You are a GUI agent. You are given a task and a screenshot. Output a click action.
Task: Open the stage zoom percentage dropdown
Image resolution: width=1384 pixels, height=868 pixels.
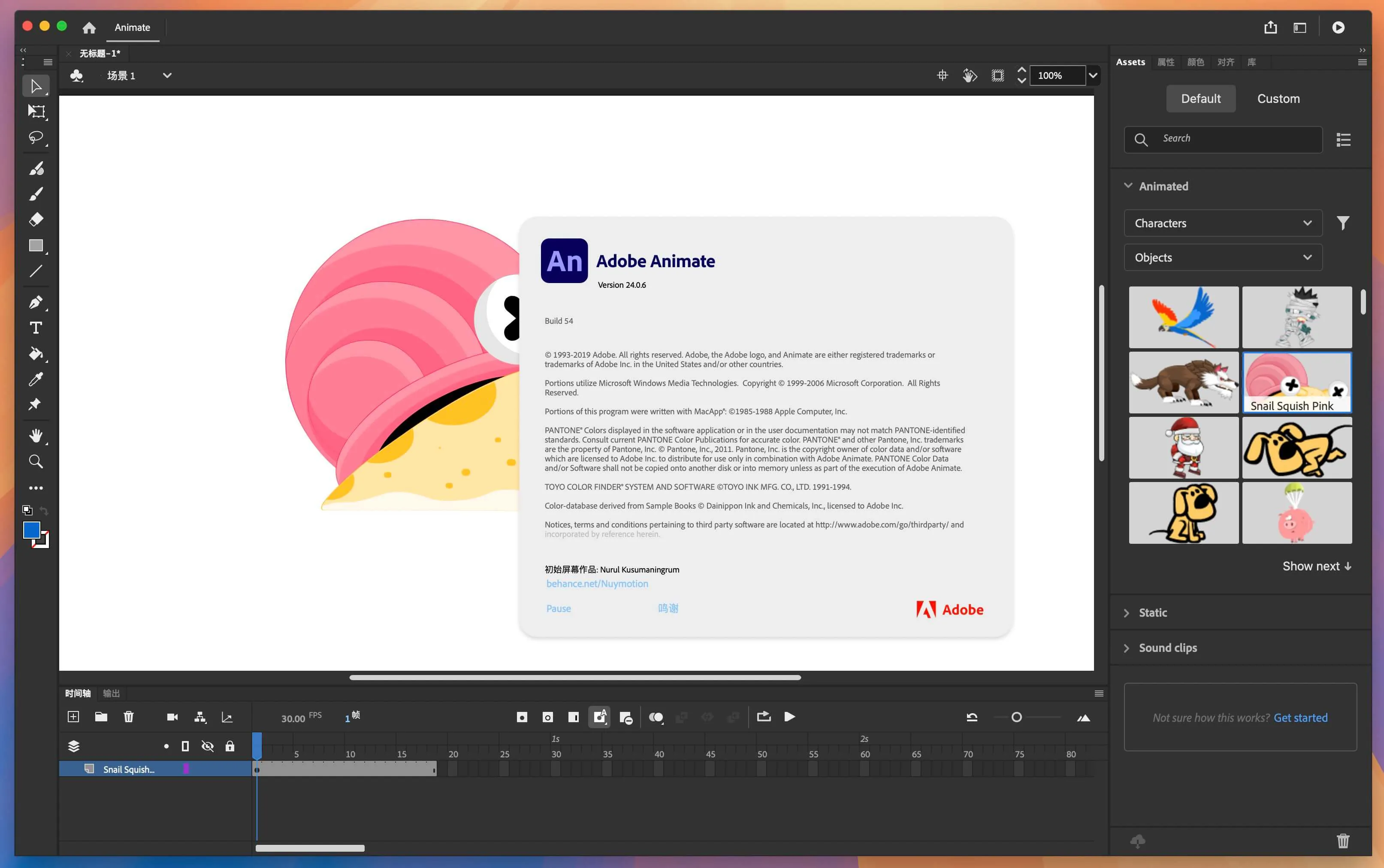coord(1093,75)
